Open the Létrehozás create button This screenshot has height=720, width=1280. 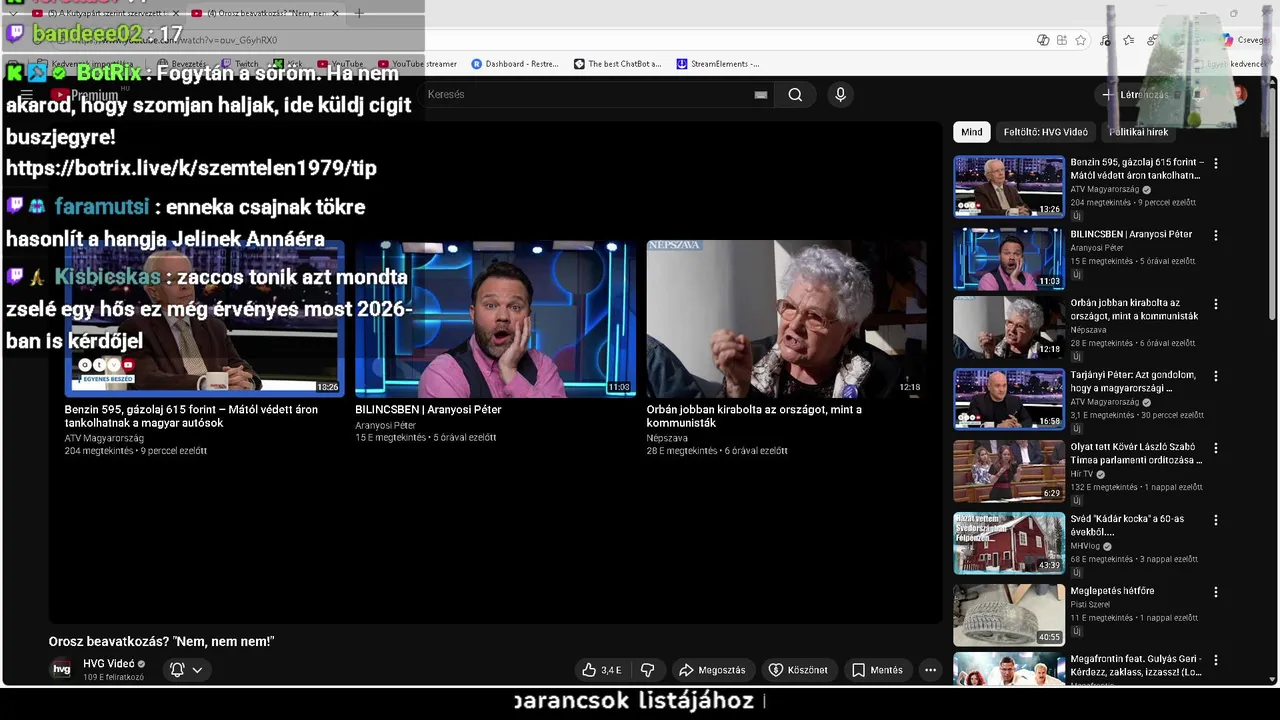click(x=1135, y=95)
